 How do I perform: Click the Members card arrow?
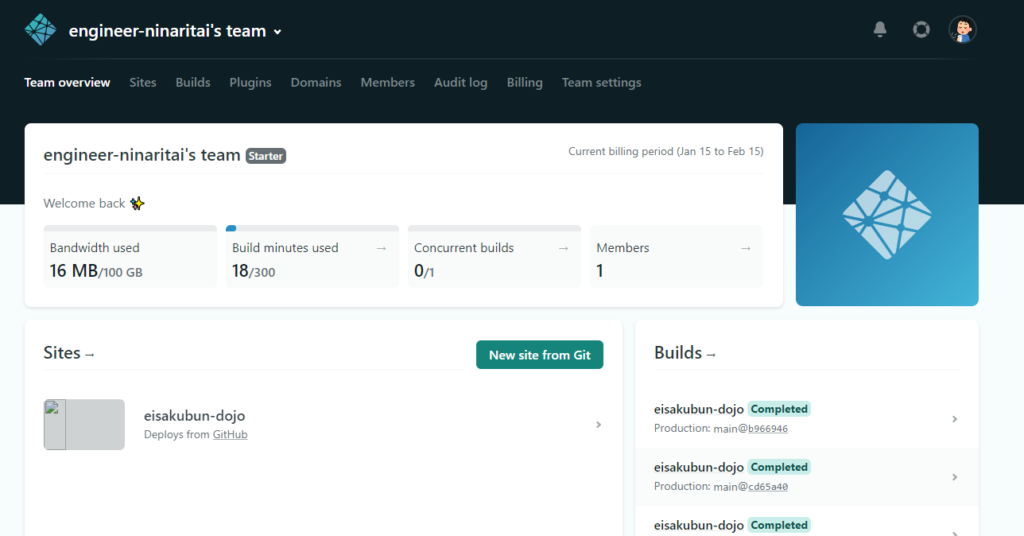(x=746, y=248)
